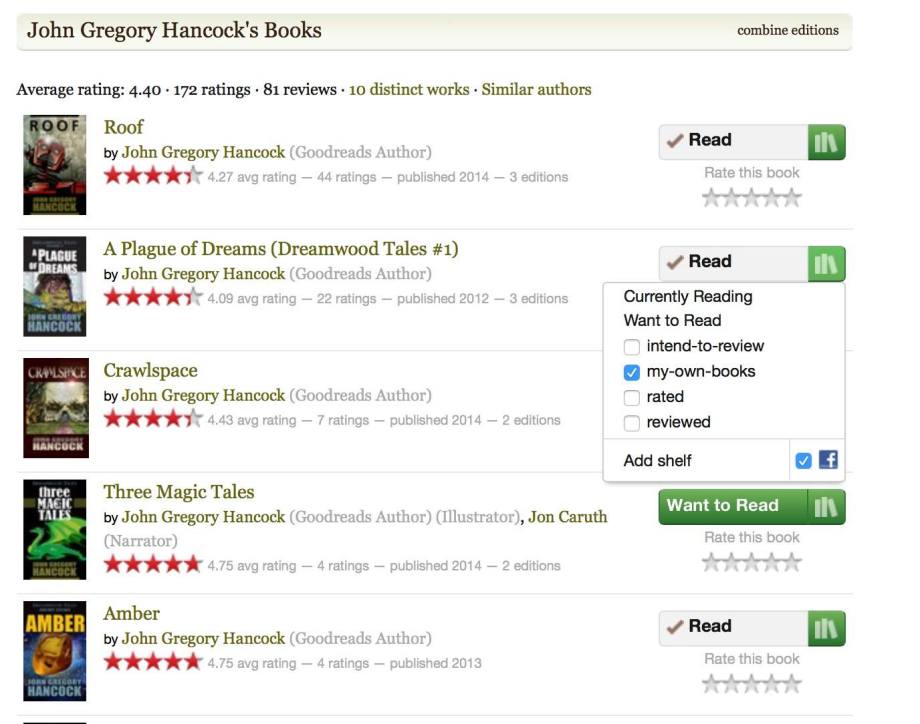Toggle the Facebook share checkbox
Image resolution: width=920 pixels, height=724 pixels.
[x=803, y=461]
